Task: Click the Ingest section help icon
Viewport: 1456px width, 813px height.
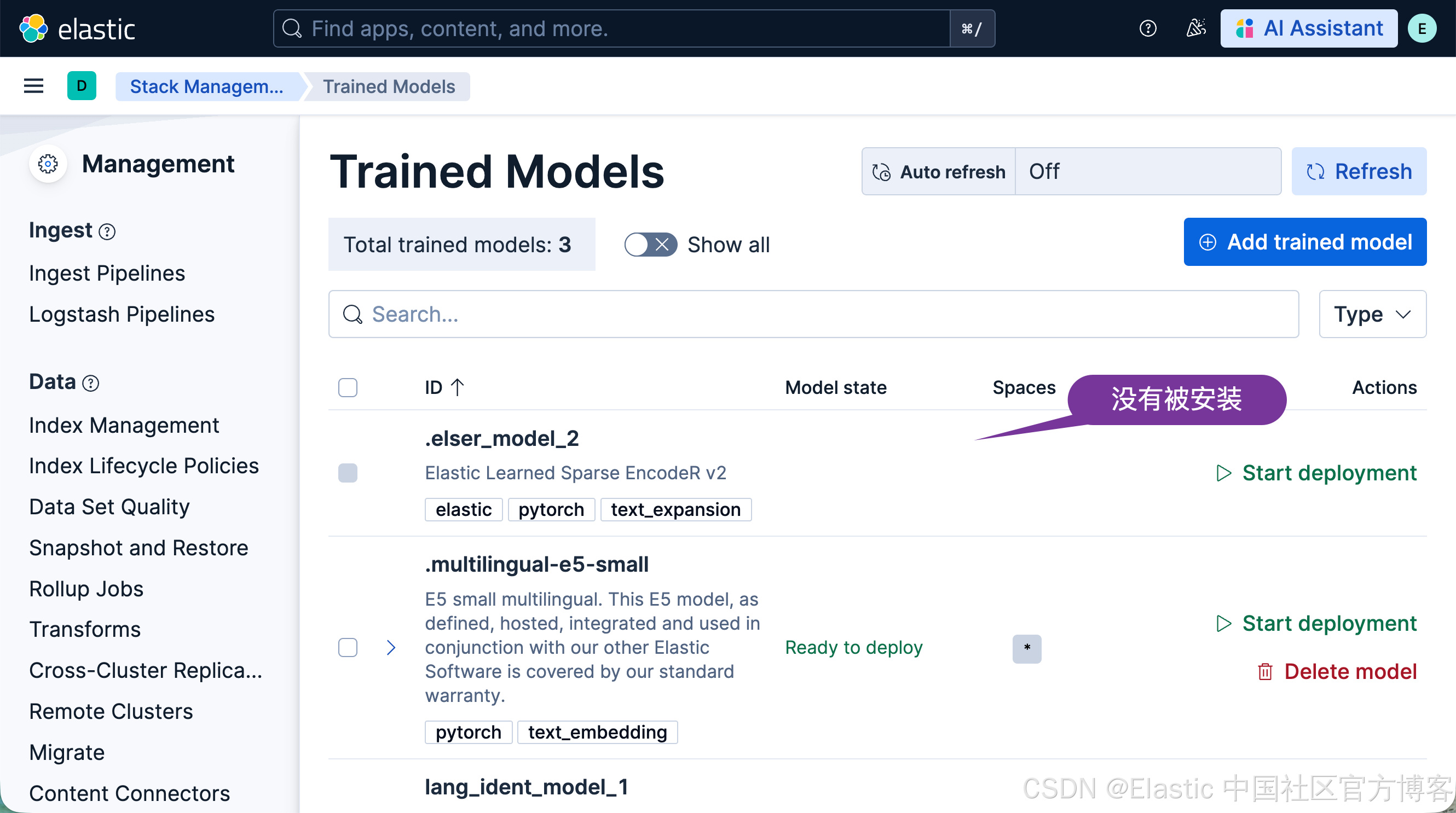Action: point(107,231)
